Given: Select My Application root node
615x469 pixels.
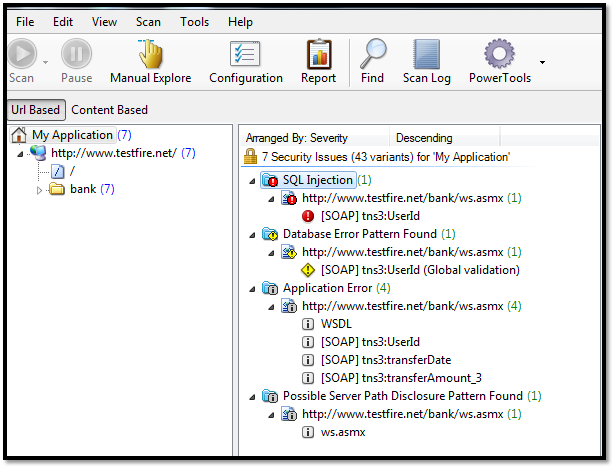Looking at the screenshot, I should tap(72, 135).
